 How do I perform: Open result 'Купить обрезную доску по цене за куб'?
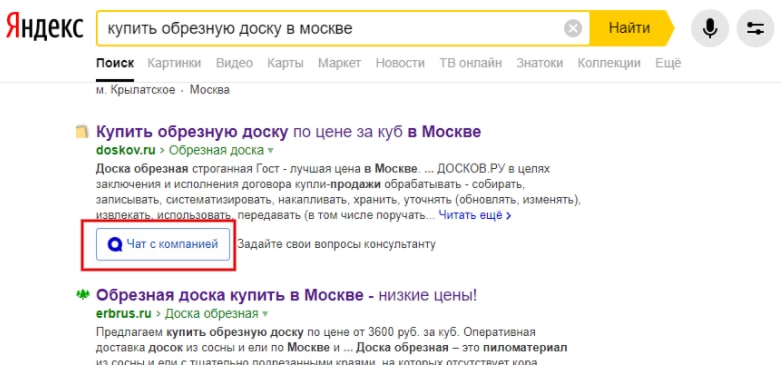tap(288, 132)
